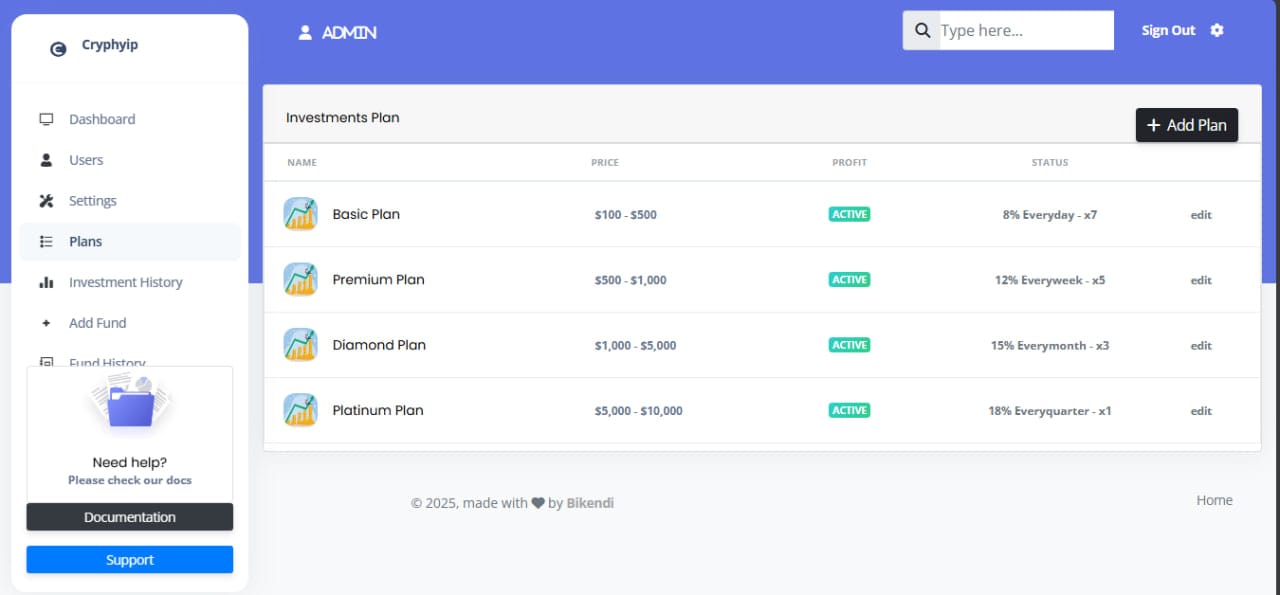
Task: Open the Fund History icon
Action: pos(46,363)
